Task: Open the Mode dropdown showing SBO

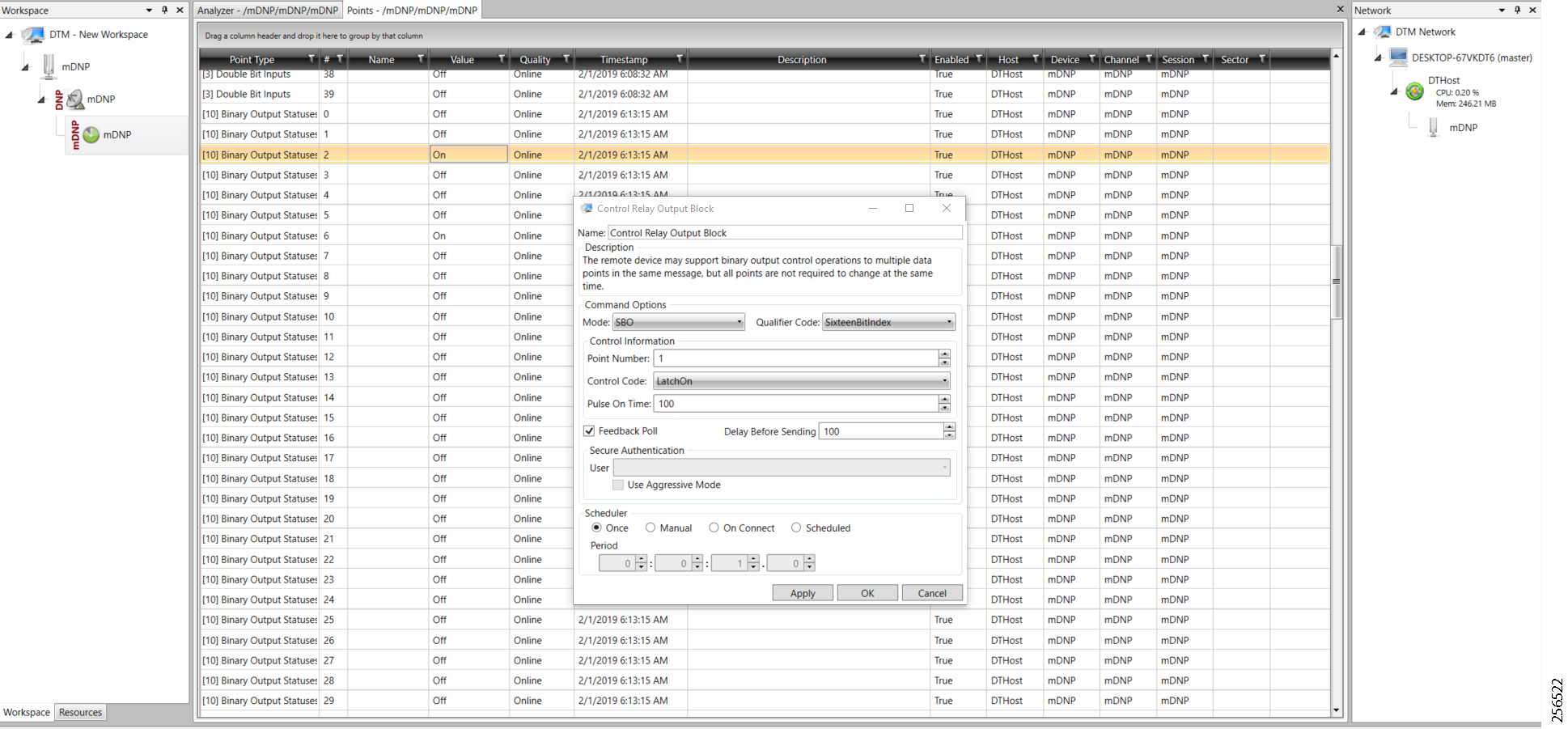Action: 679,322
